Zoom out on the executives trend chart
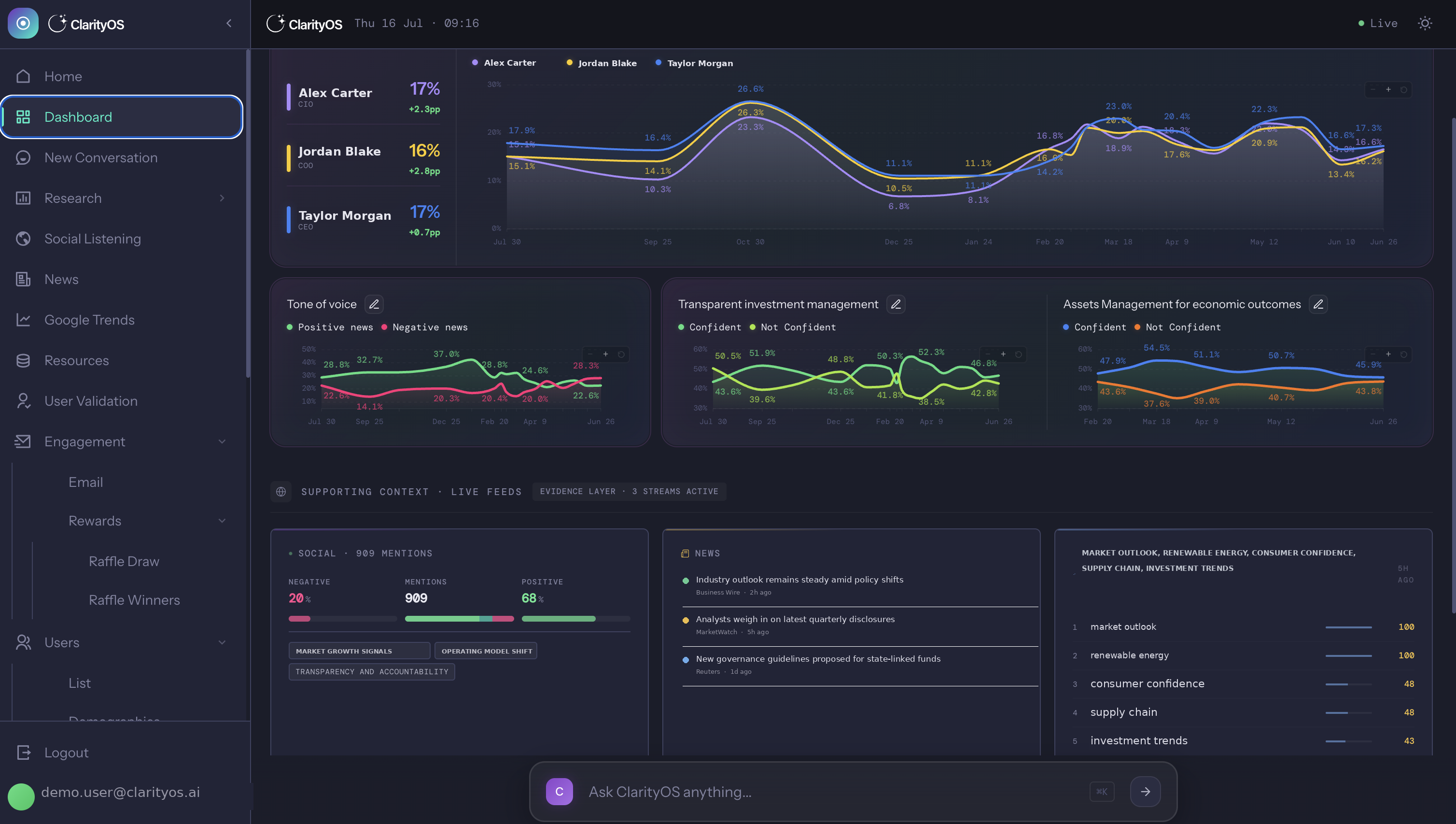Screen dimensions: 1456x824 pyautogui.click(x=1373, y=89)
